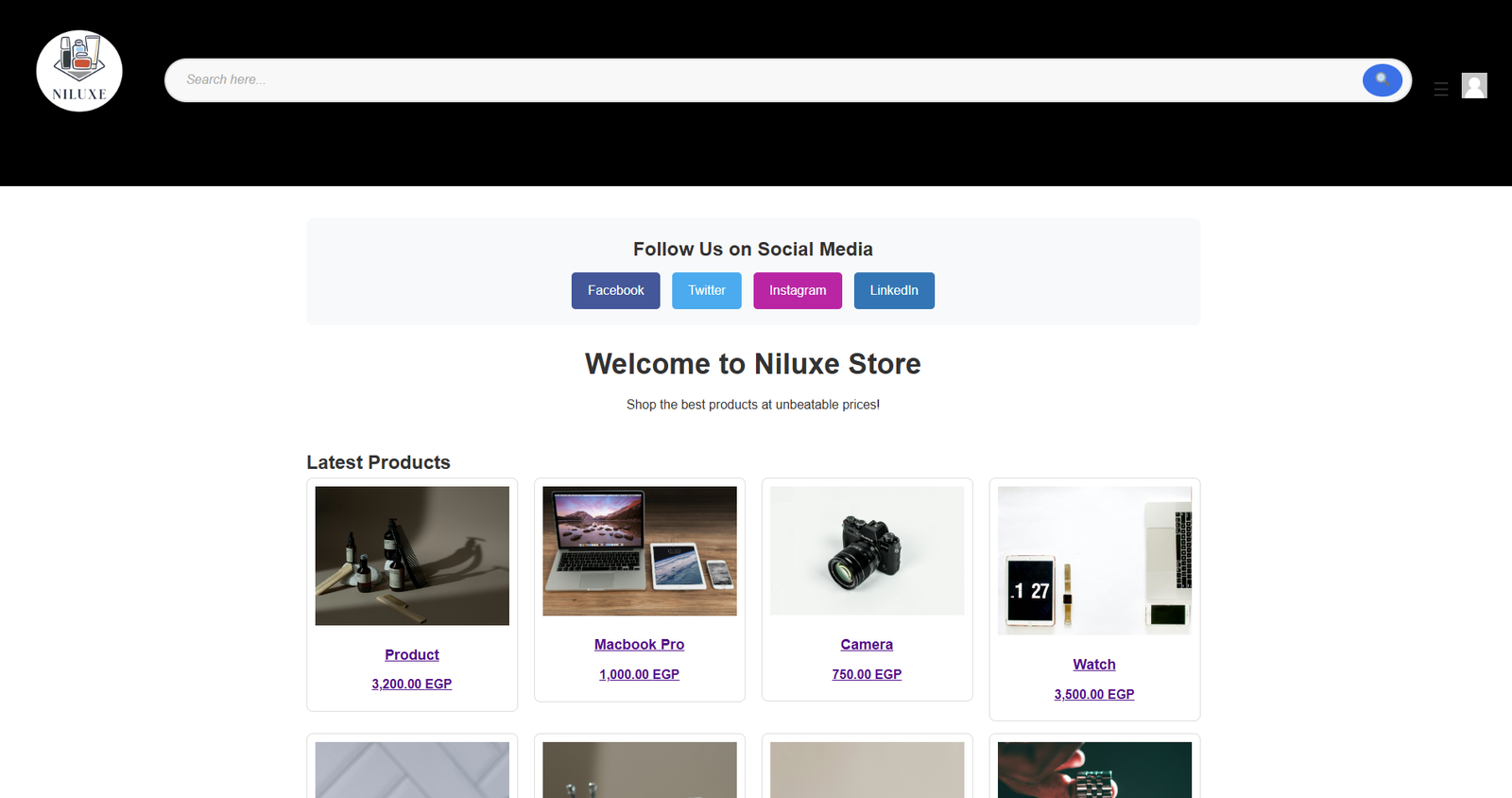Visit the Instagram page button
This screenshot has width=1512, height=798.
[798, 291]
